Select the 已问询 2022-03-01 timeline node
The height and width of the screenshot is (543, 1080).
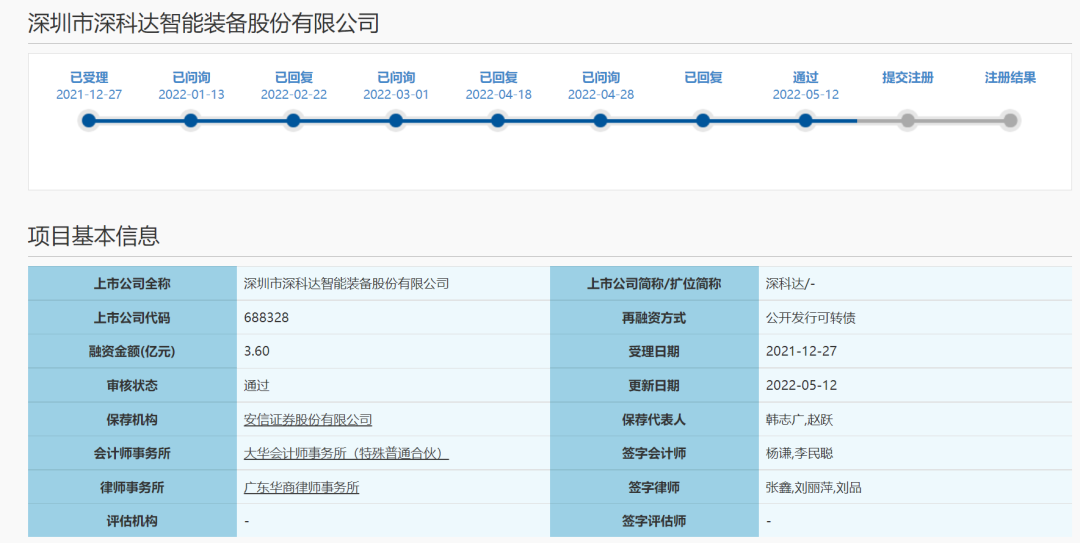[x=395, y=121]
